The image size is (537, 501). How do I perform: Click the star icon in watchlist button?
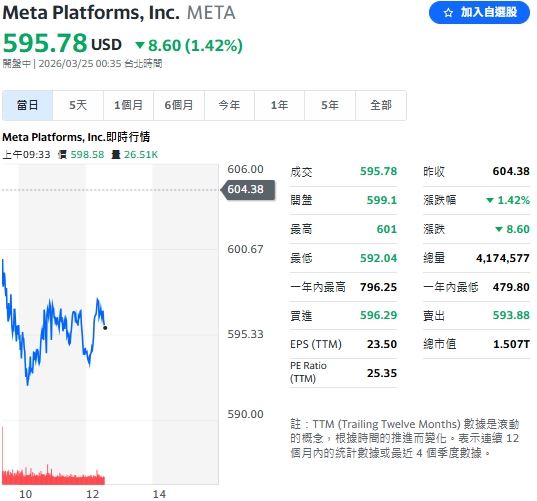448,13
